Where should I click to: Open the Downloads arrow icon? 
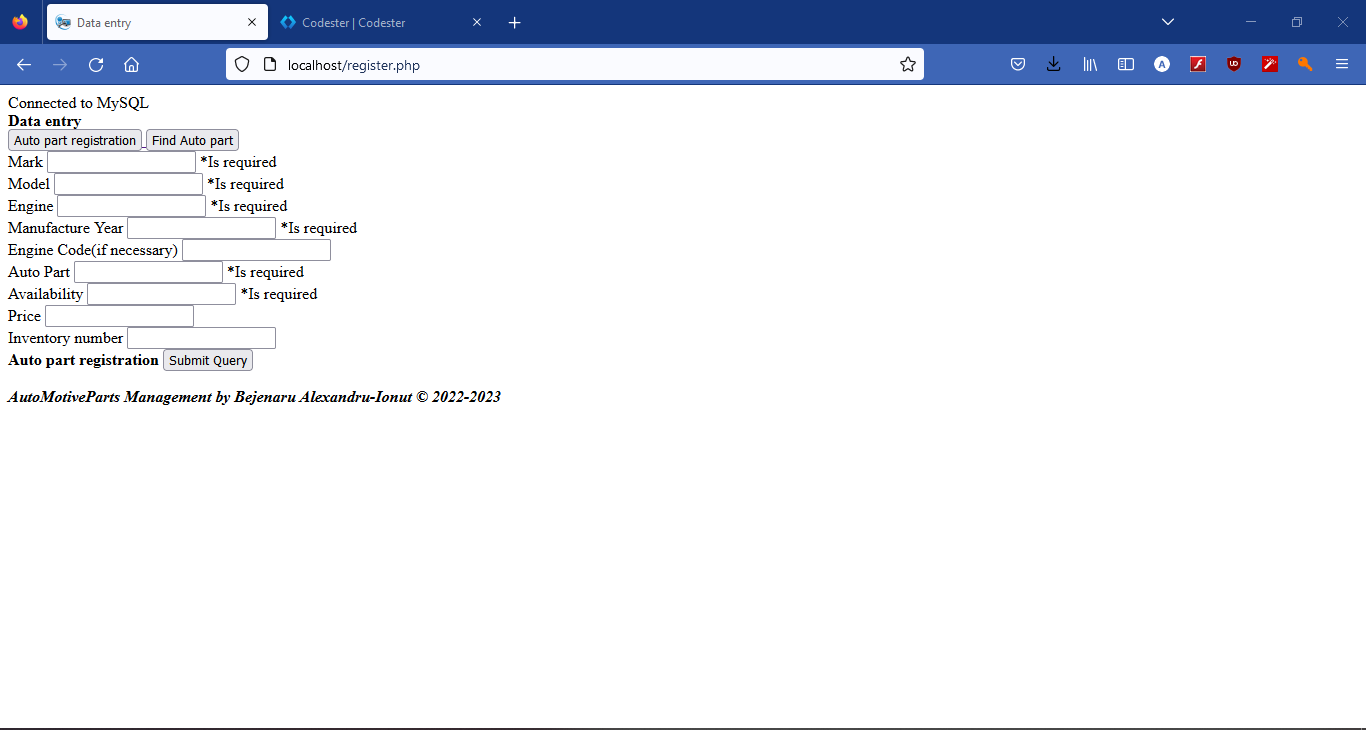point(1053,65)
